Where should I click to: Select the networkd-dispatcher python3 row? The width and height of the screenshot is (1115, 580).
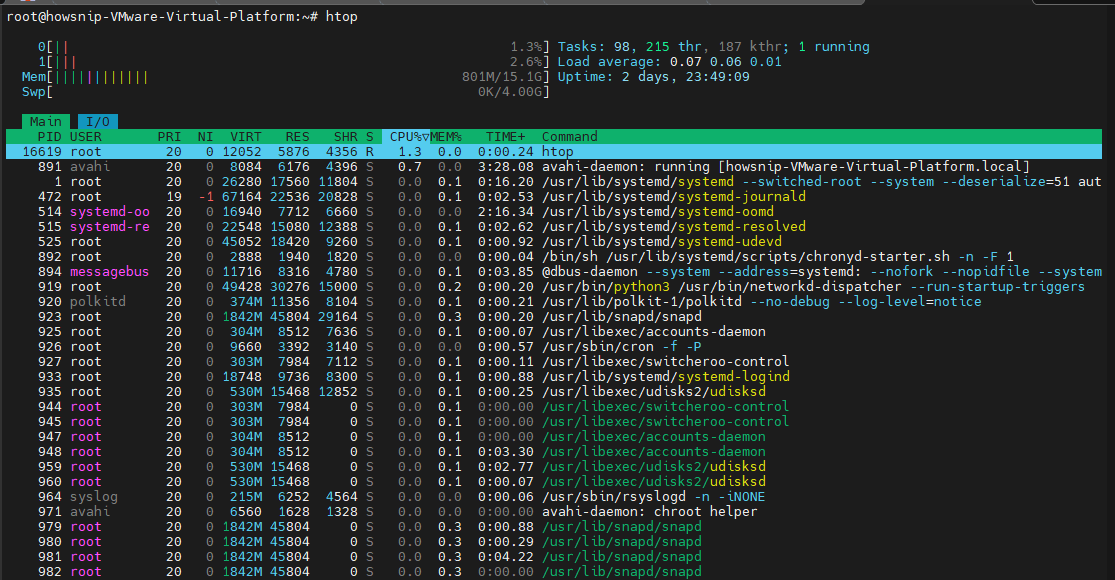554,286
